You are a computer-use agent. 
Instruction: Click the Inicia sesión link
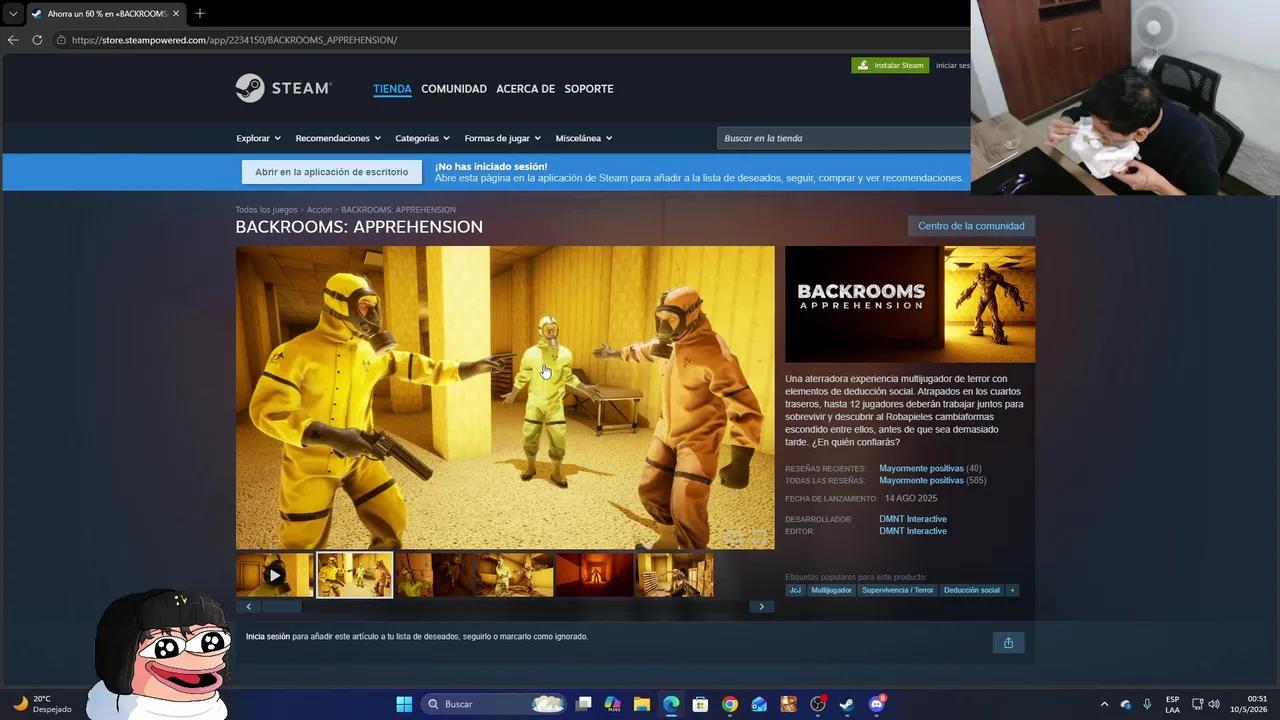[268, 636]
